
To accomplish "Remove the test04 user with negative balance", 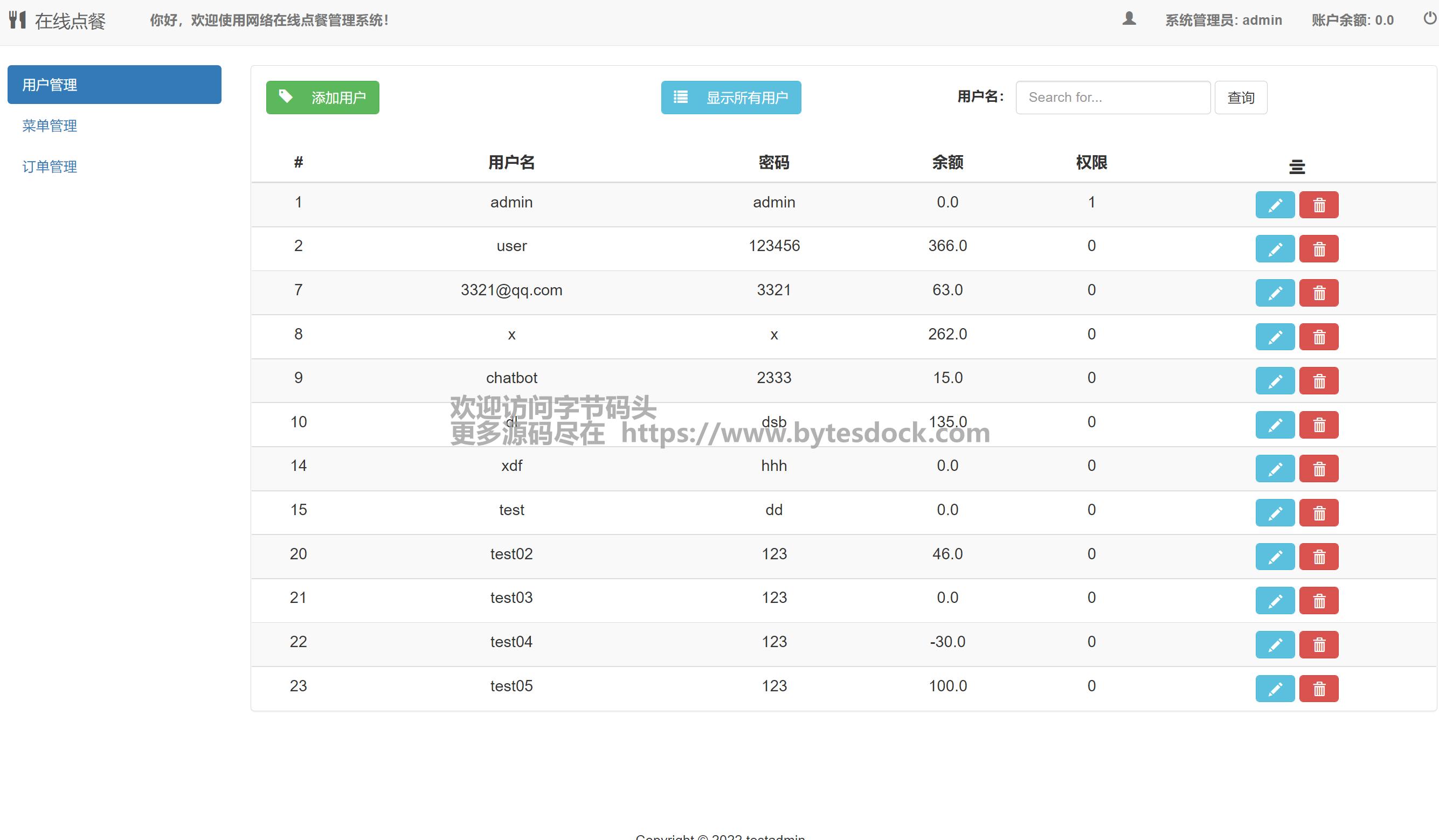I will coord(1318,645).
